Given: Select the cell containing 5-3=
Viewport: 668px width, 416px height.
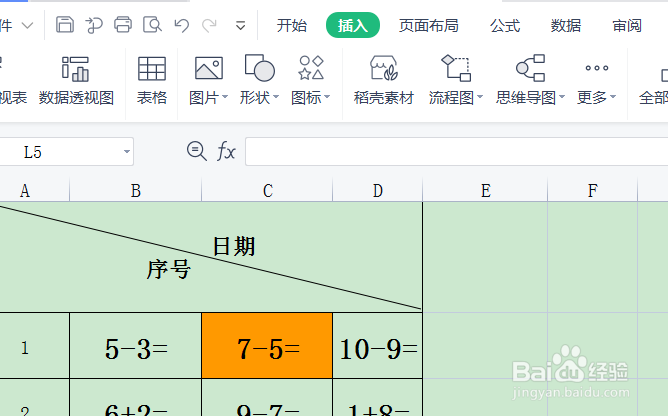Looking at the screenshot, I should pyautogui.click(x=135, y=346).
